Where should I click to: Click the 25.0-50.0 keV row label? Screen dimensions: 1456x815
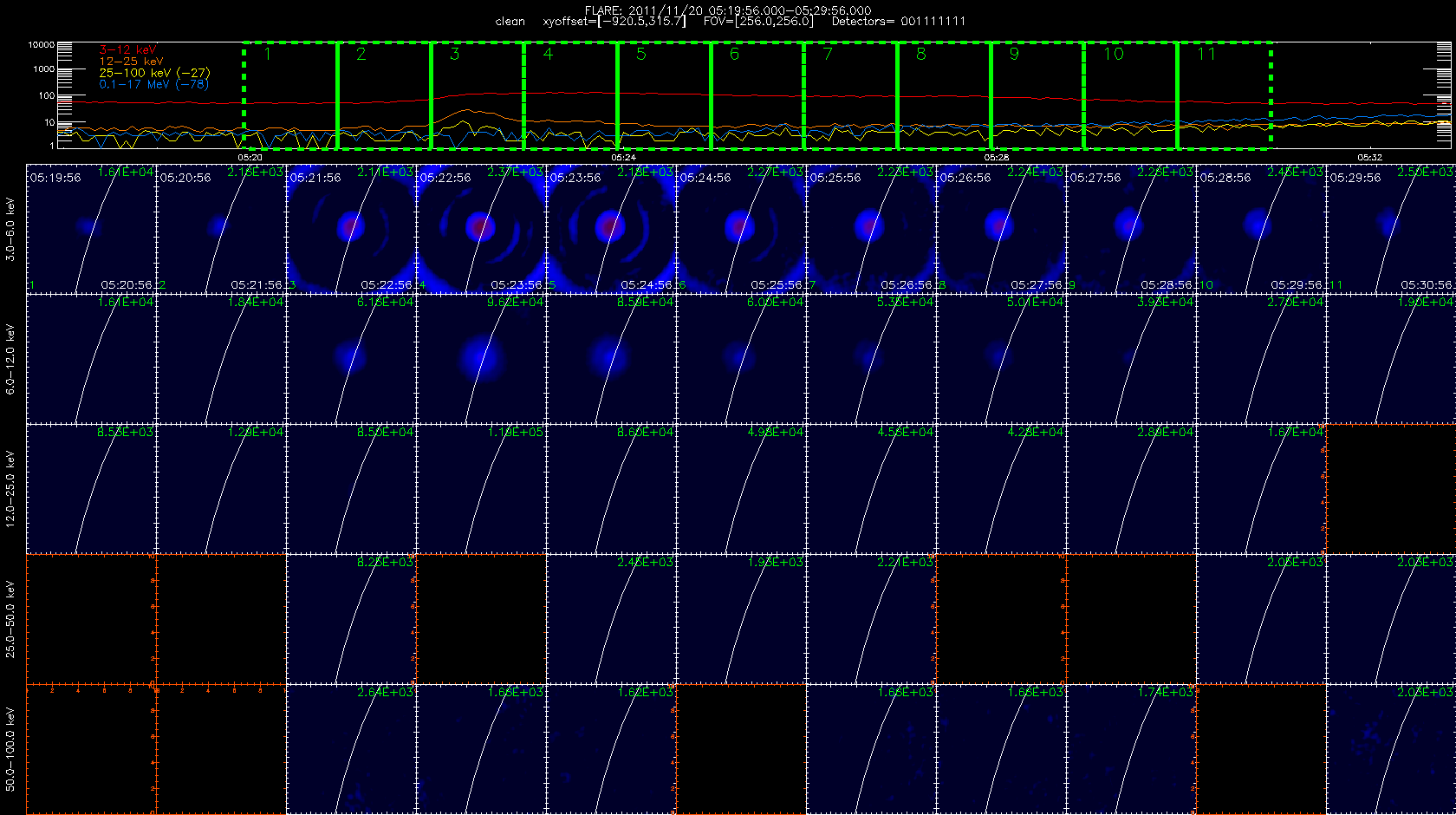point(10,619)
